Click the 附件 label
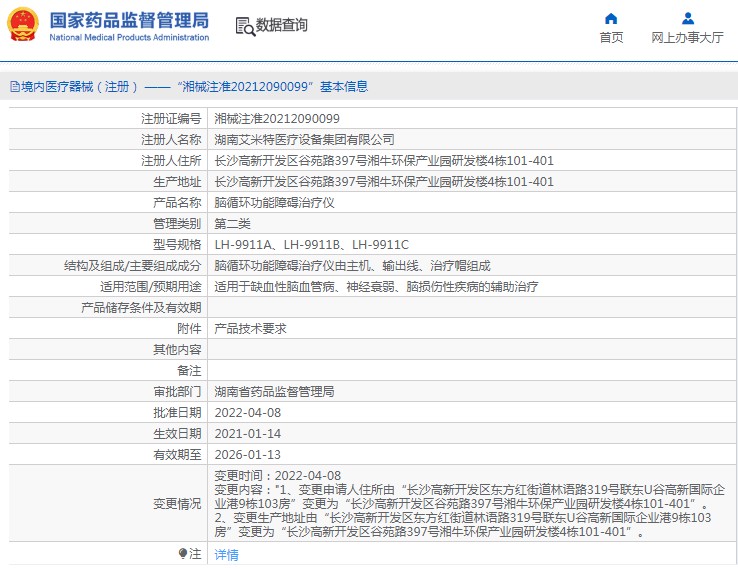 pos(189,329)
